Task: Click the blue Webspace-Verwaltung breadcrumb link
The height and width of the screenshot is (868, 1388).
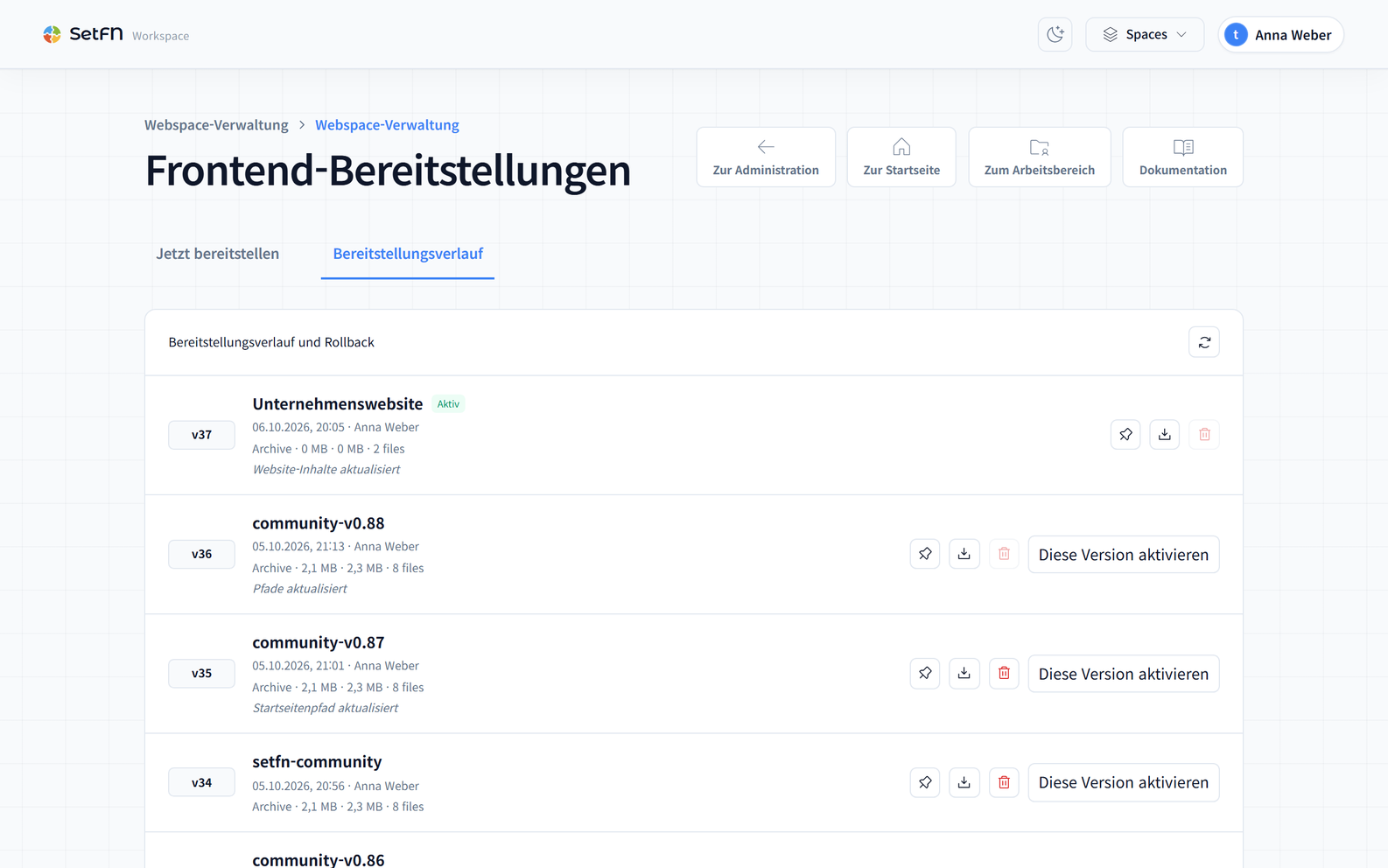Action: [x=387, y=125]
